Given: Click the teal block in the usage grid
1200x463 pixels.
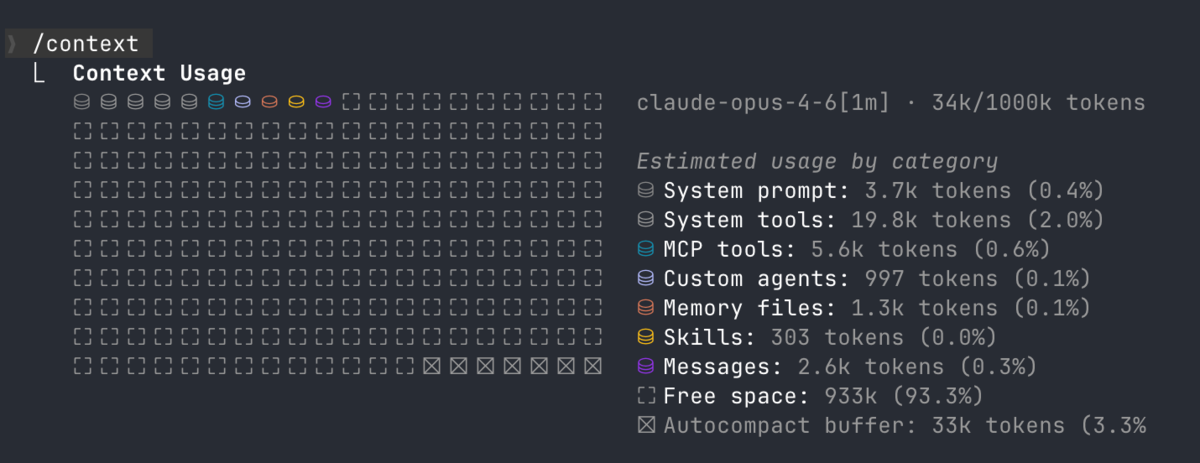Looking at the screenshot, I should 215,102.
